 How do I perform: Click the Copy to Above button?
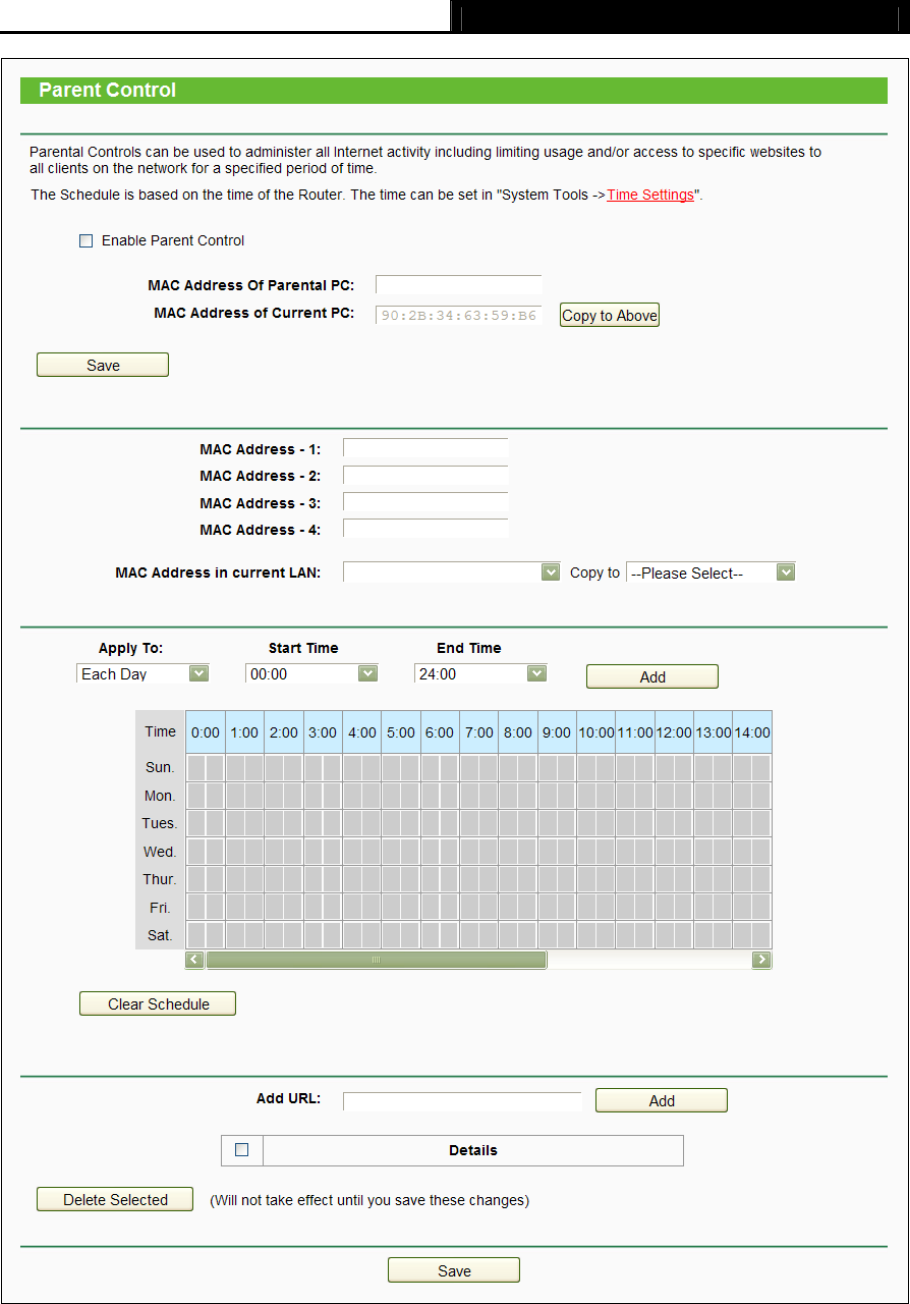609,316
